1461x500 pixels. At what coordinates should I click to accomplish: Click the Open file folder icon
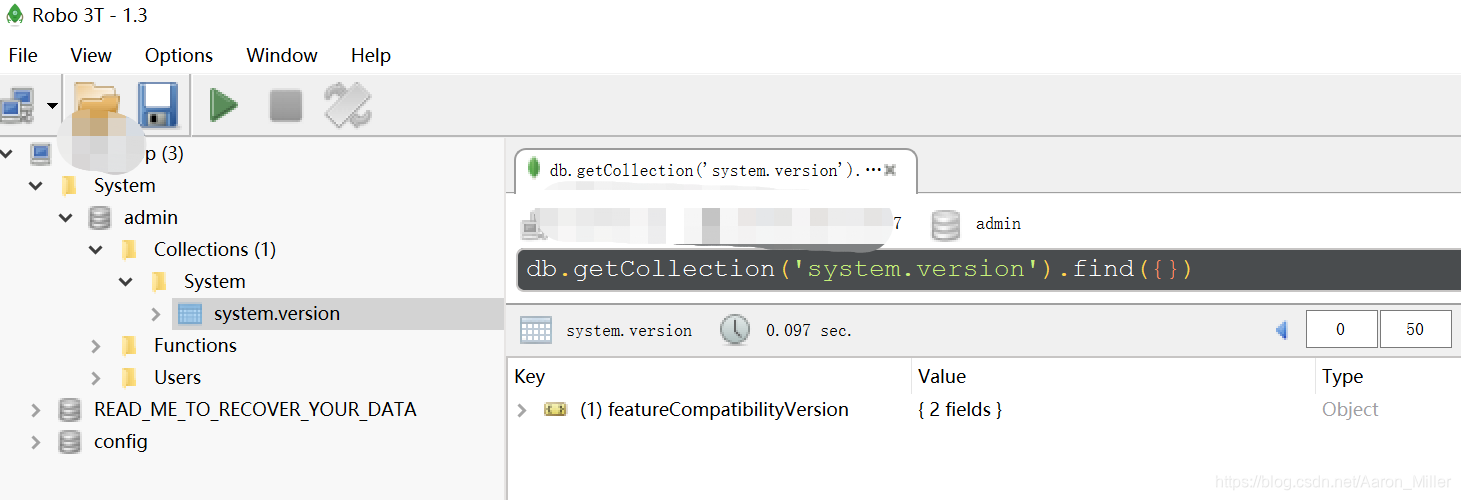tap(97, 104)
